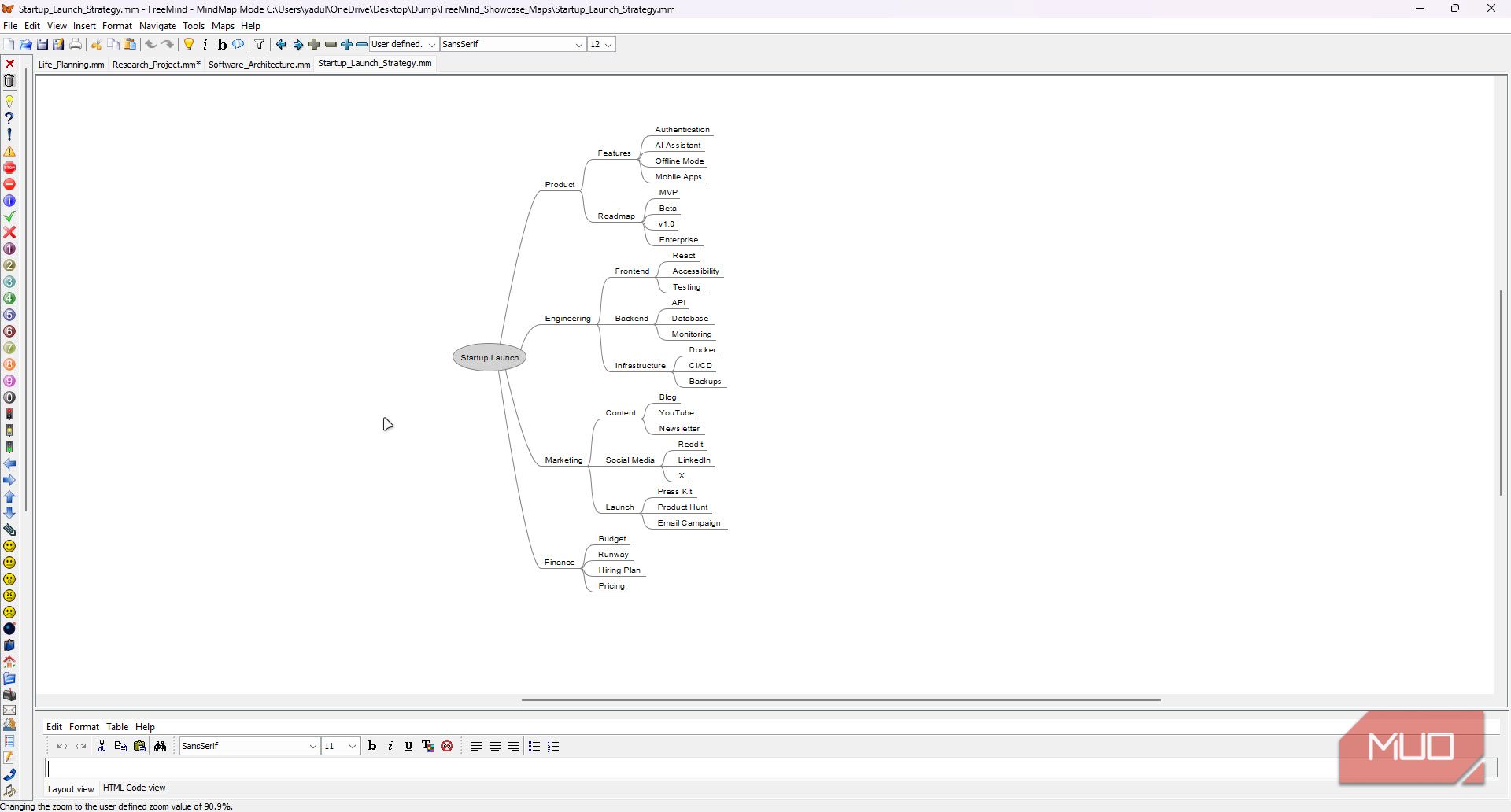Toggle bold in main toolbar
Image resolution: width=1511 pixels, height=812 pixels.
click(222, 45)
